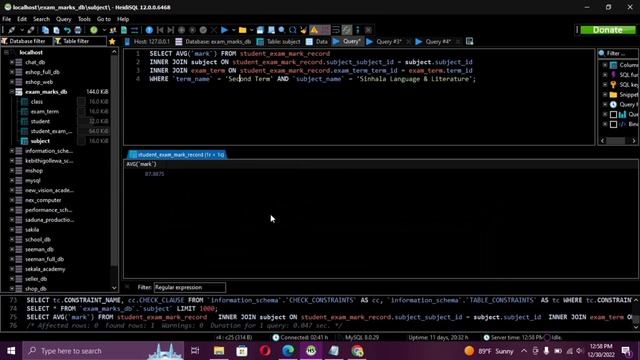Viewport: 640px width, 360px height.
Task: Click the new query tab icon
Action: (469, 41)
